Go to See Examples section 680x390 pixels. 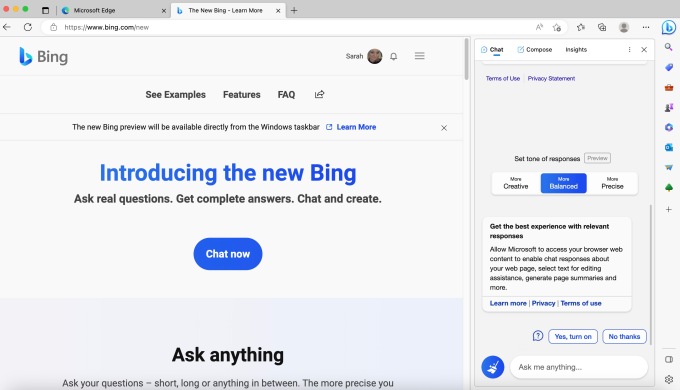click(x=176, y=95)
